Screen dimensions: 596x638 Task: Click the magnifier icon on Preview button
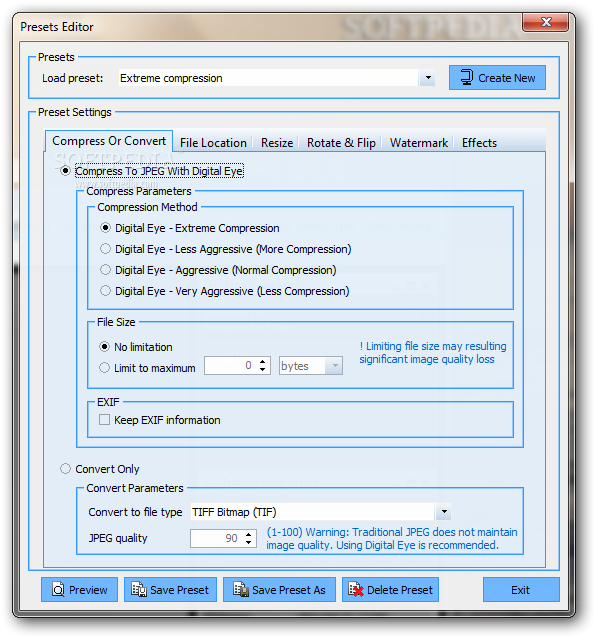pos(58,590)
